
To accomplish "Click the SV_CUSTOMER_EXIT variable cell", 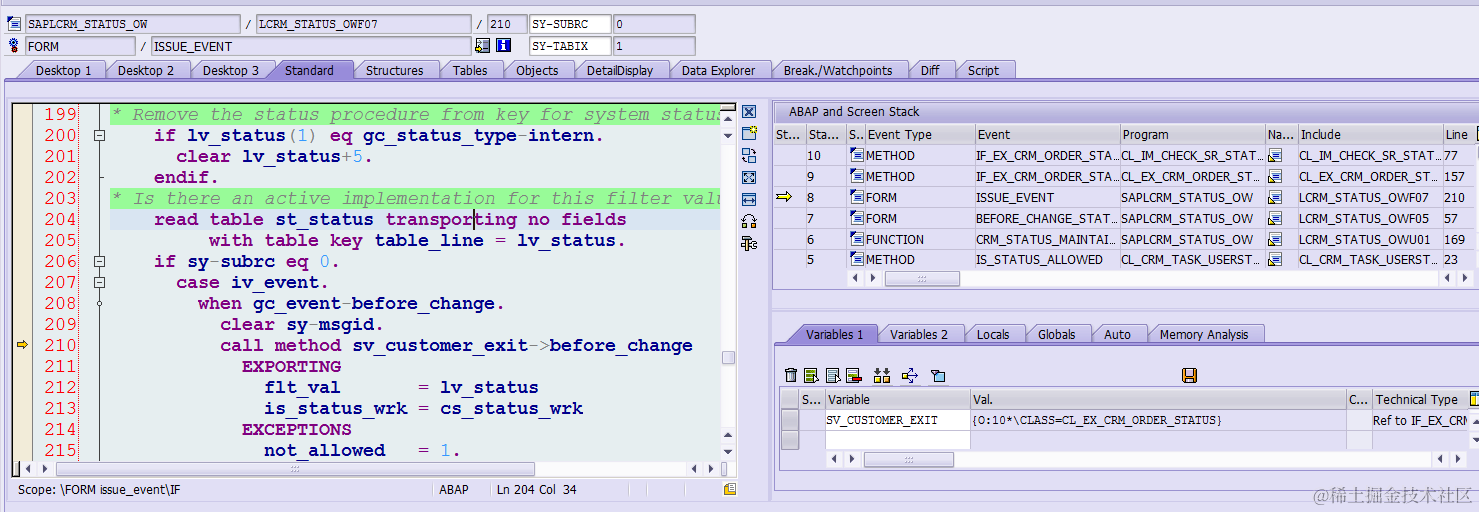I will point(897,420).
